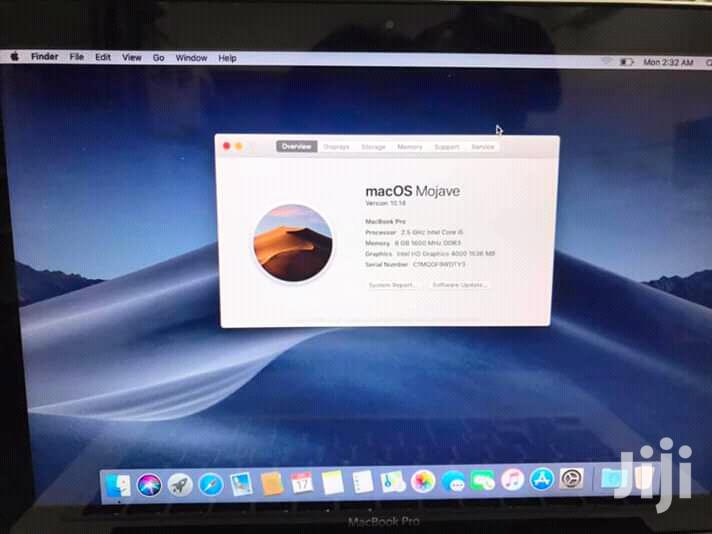Open Messages blue bubble icon

453,481
